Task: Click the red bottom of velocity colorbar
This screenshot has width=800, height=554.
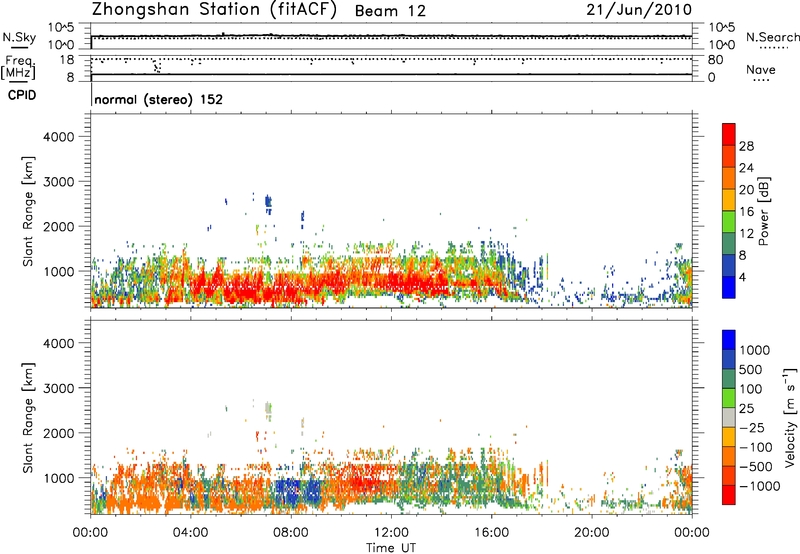Action: 729,495
